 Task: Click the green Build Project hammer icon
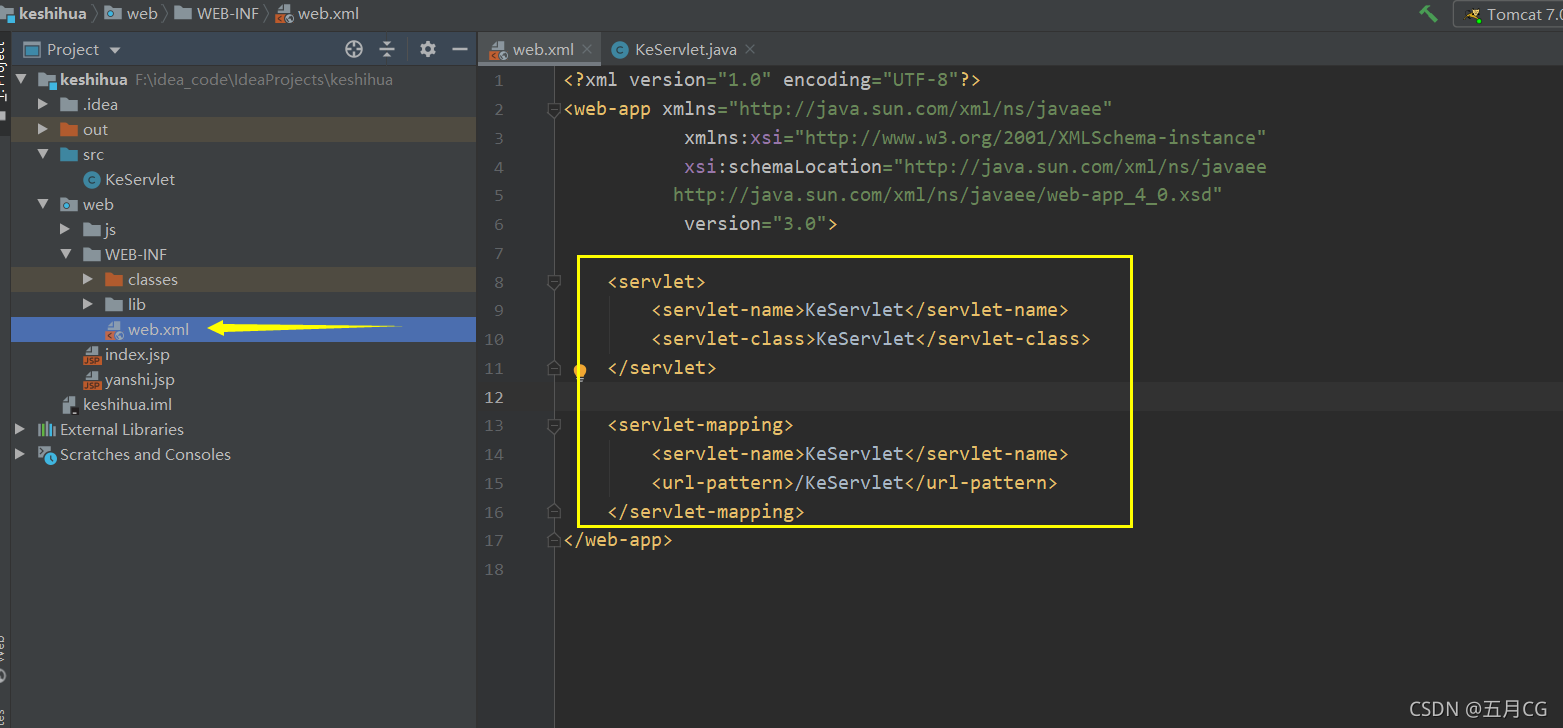(x=1428, y=13)
